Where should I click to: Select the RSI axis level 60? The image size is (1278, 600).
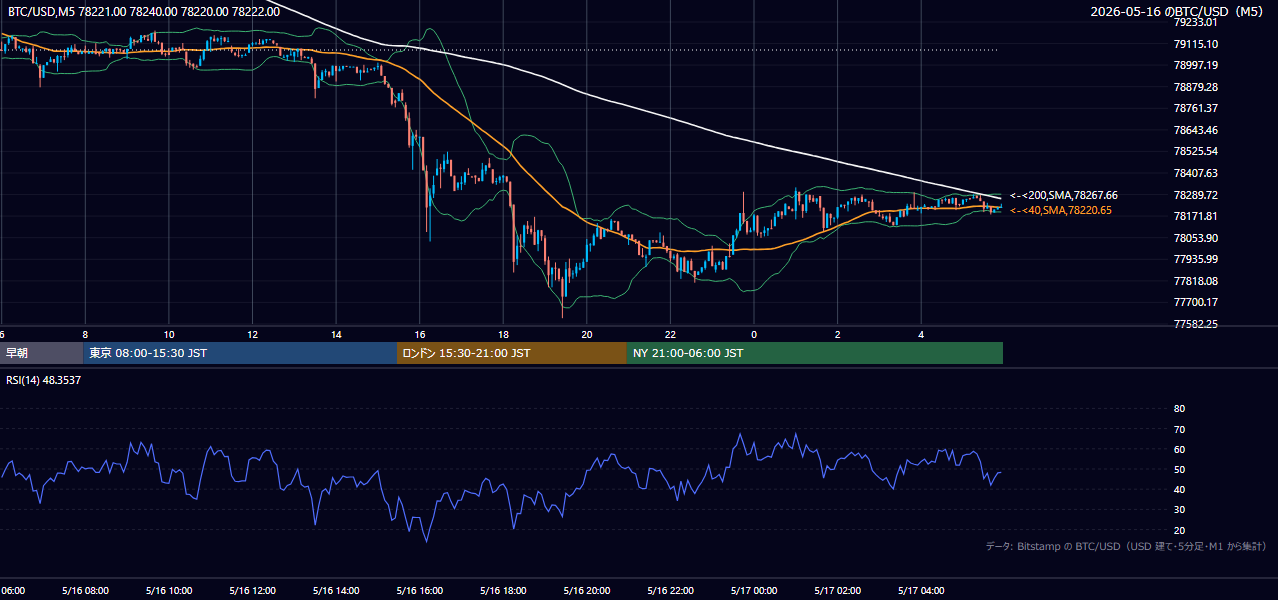(1179, 449)
